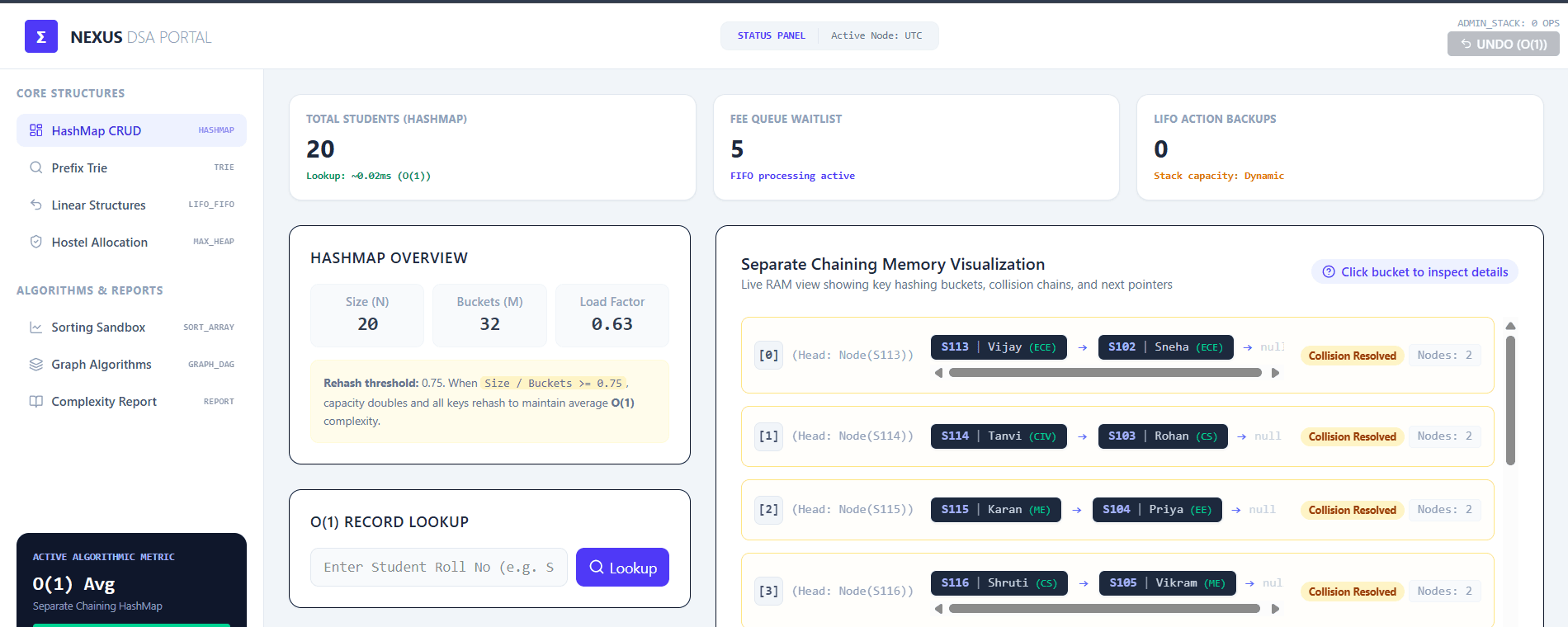Screen dimensions: 1568x627
Task: Click the Lookup button
Action: [x=622, y=567]
